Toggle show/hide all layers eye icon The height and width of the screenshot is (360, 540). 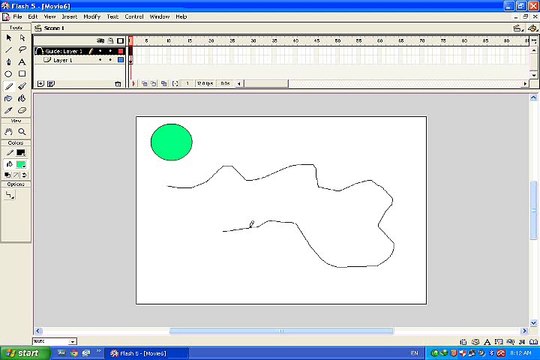pyautogui.click(x=101, y=41)
